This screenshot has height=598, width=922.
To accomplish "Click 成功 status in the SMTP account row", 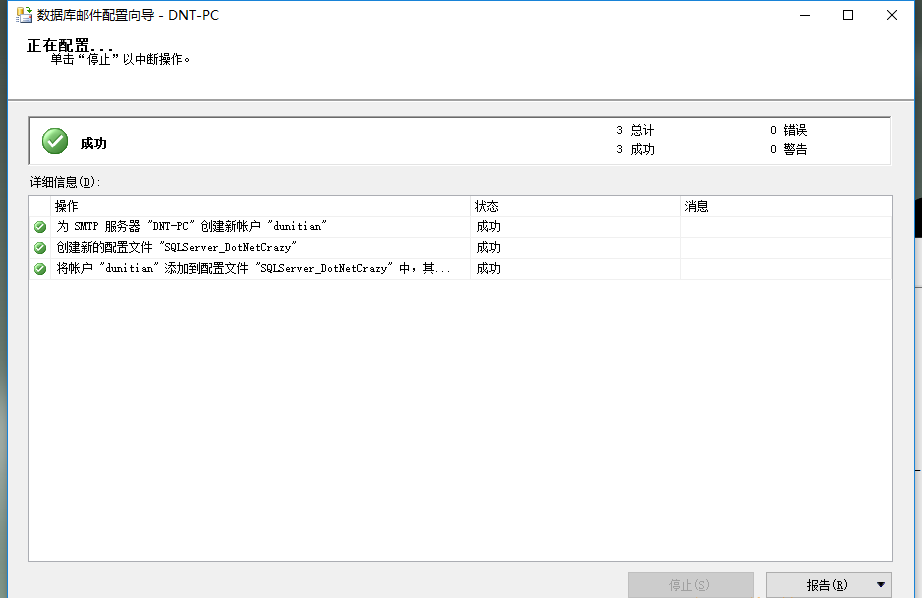I will pos(488,226).
